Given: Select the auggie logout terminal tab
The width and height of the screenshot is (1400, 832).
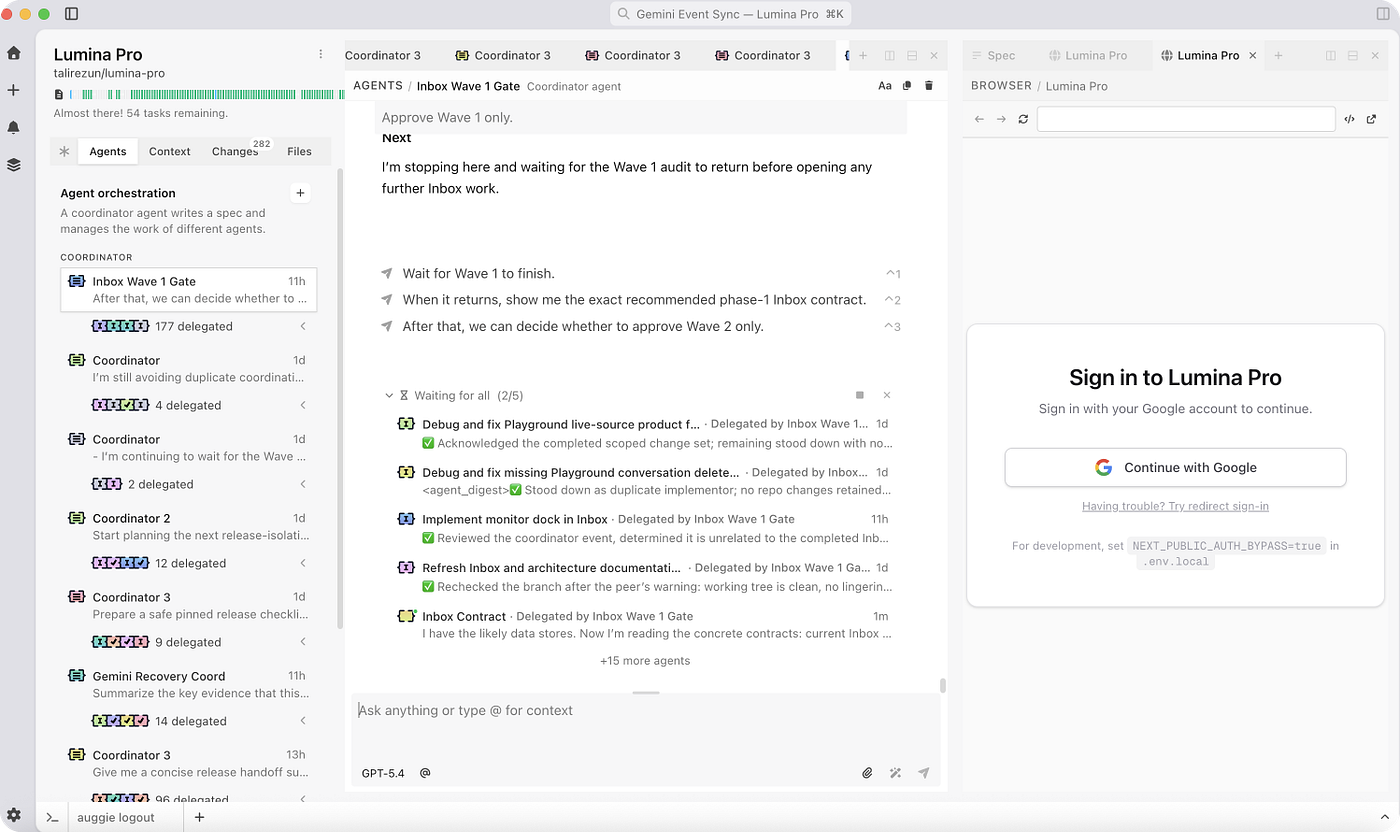Looking at the screenshot, I should [118, 817].
